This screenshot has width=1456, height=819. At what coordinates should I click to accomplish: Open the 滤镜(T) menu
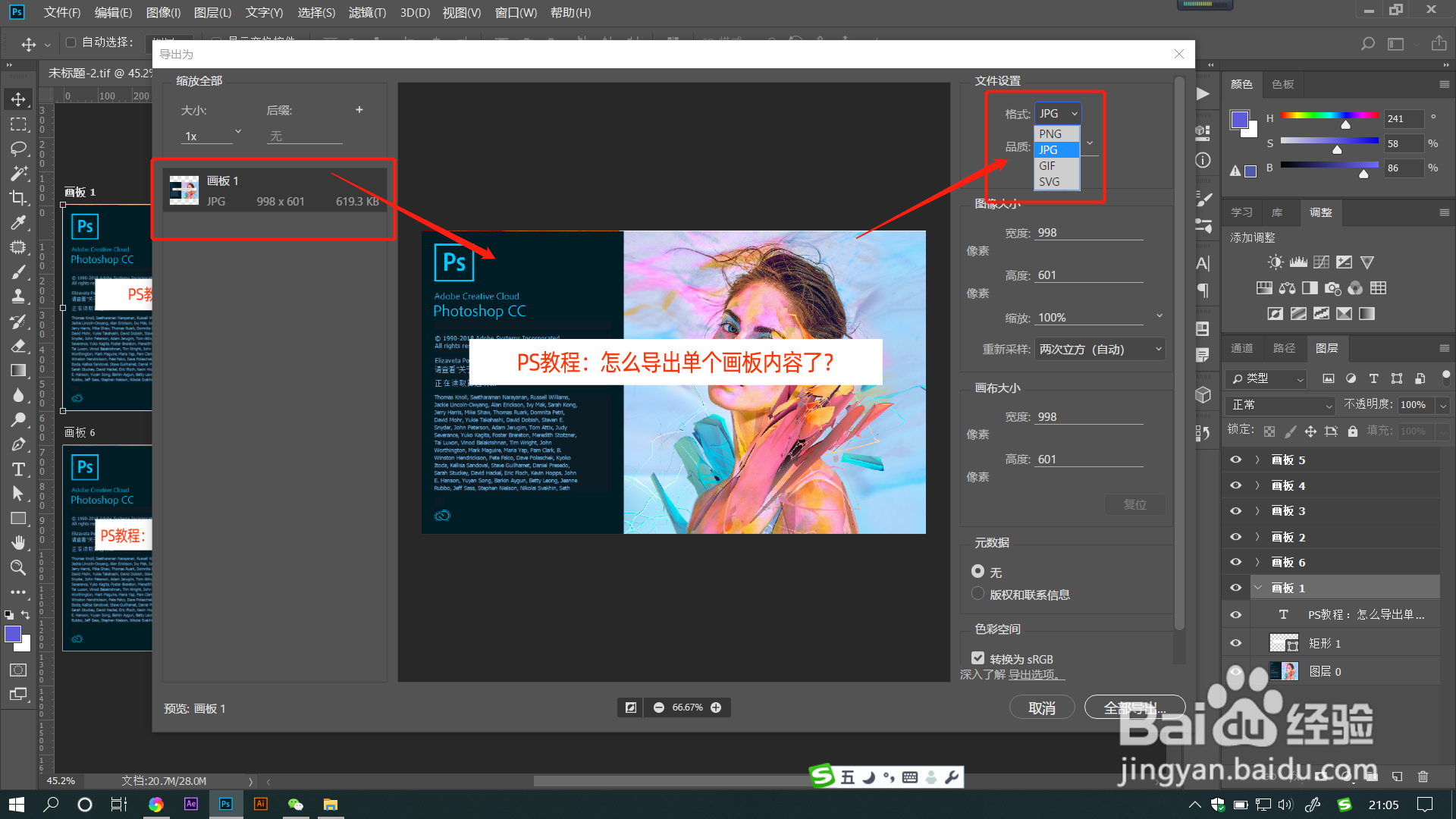[x=367, y=12]
